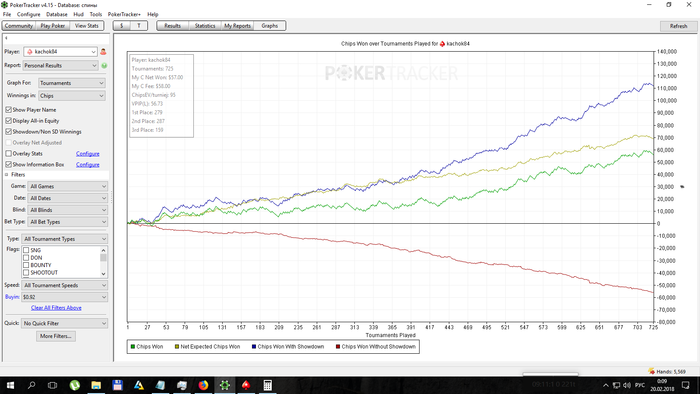Open the Help menu
Image resolution: width=700 pixels, height=394 pixels.
153,14
